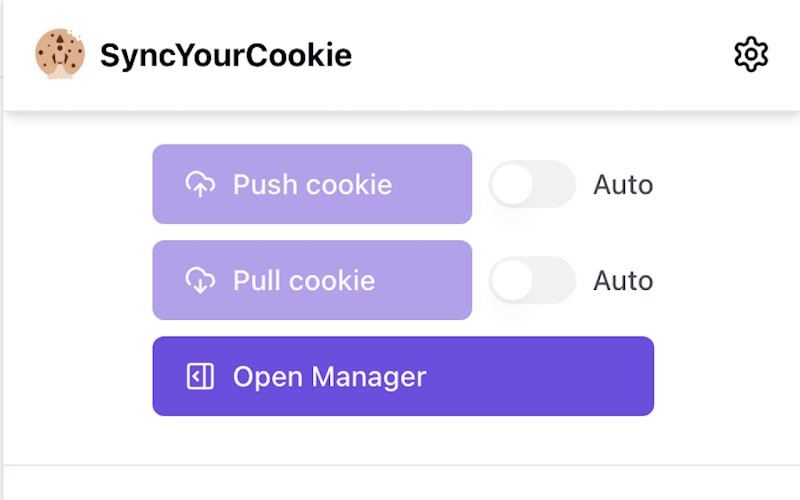Click the "Push cookie" text label
The width and height of the screenshot is (800, 500).
312,185
